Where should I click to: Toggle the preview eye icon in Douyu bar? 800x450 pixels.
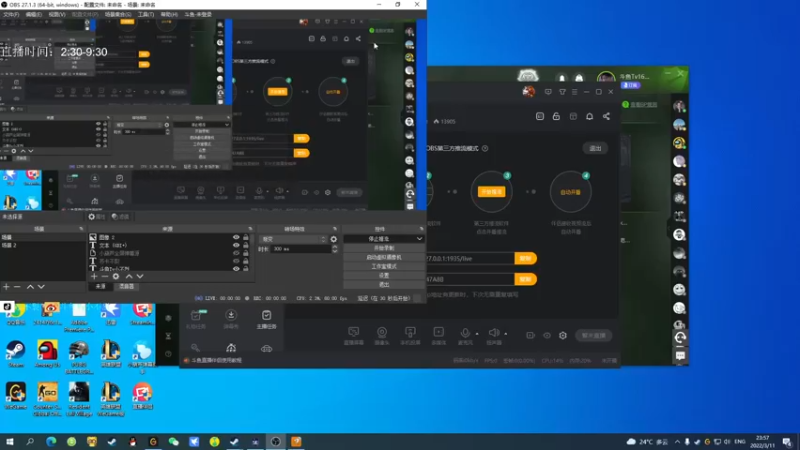click(x=547, y=335)
